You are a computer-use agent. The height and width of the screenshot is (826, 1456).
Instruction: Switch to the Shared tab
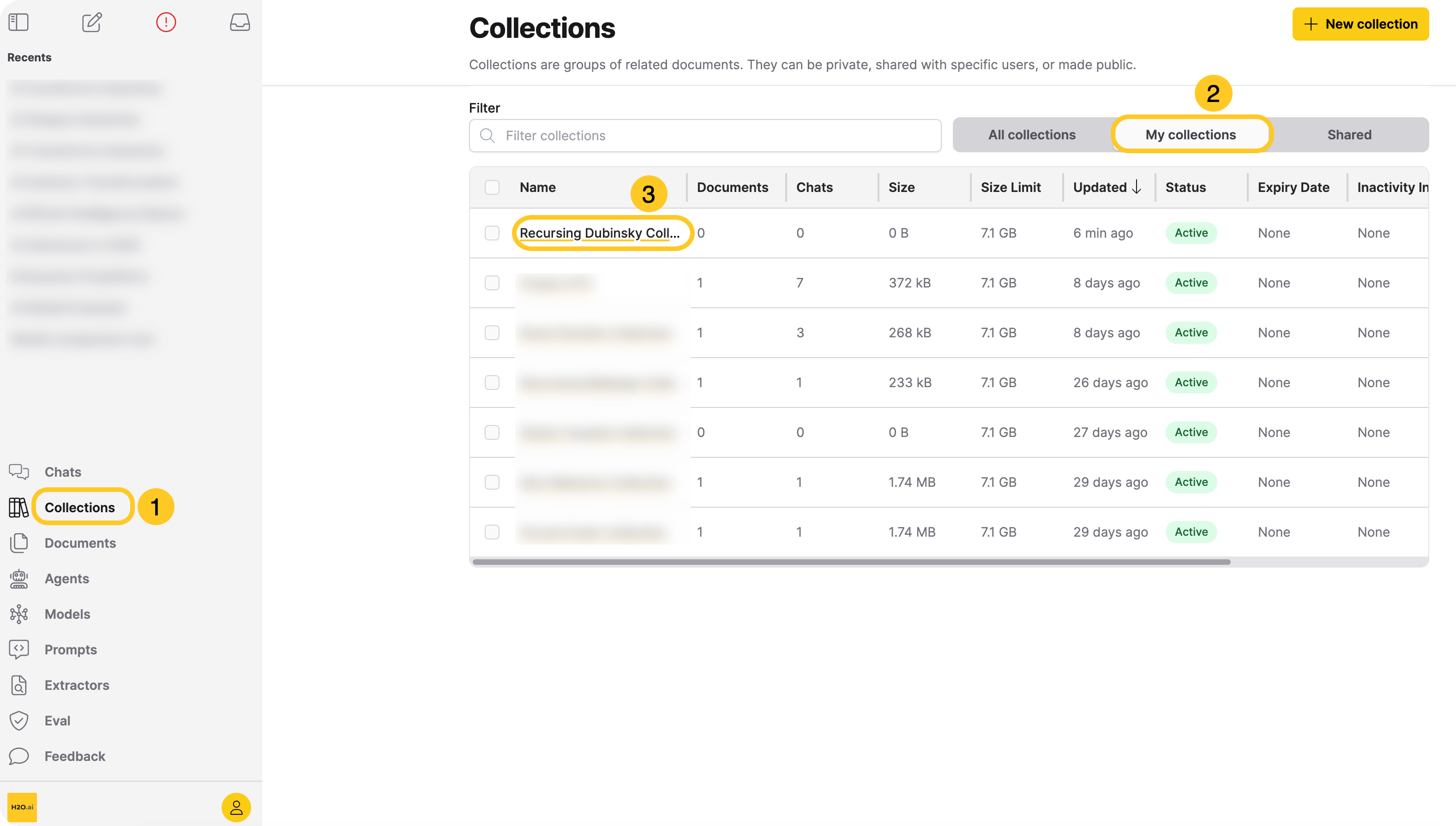coord(1349,134)
